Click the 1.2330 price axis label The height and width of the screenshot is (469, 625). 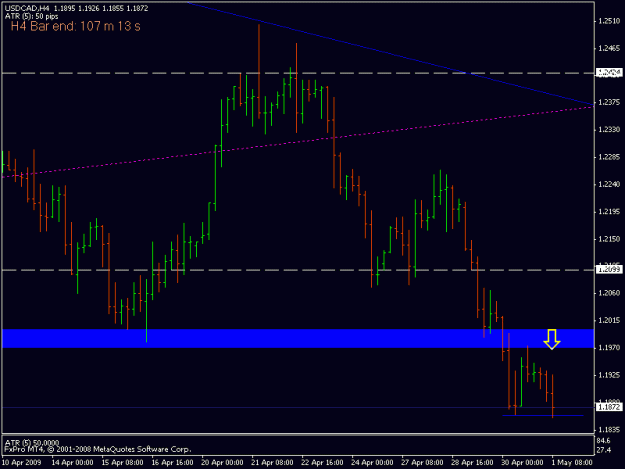coord(609,130)
